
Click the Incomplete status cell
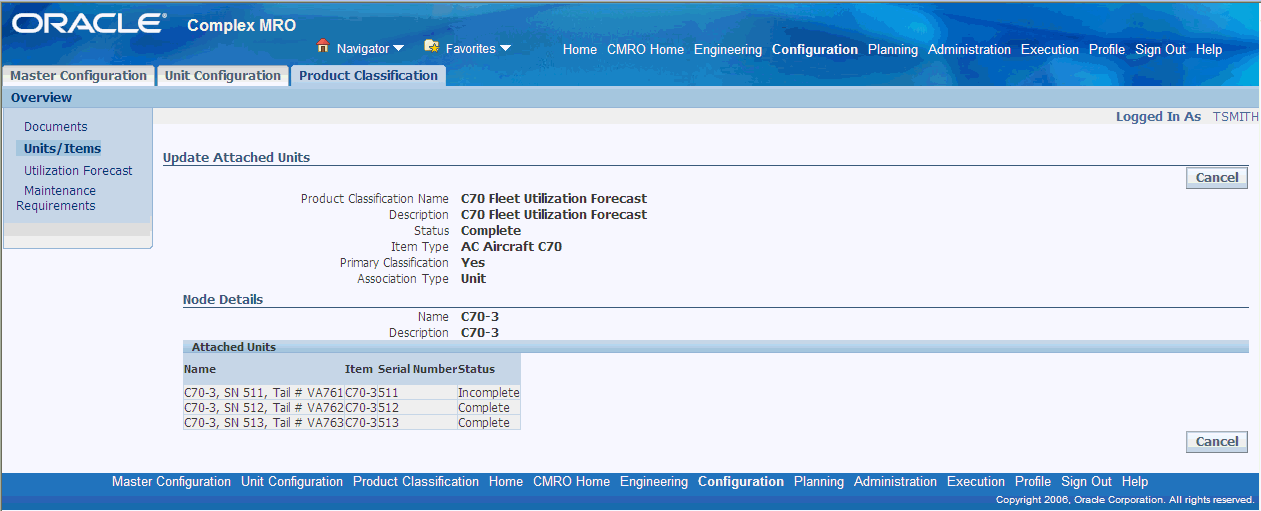(x=488, y=393)
